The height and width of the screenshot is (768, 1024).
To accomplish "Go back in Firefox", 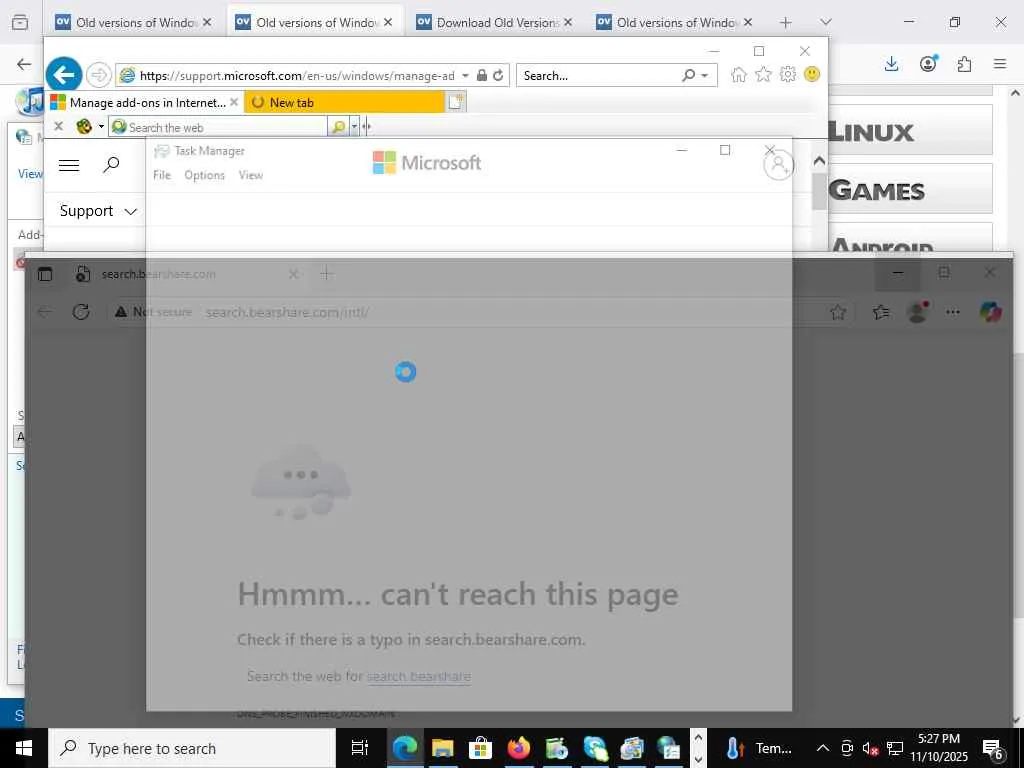I will point(24,64).
